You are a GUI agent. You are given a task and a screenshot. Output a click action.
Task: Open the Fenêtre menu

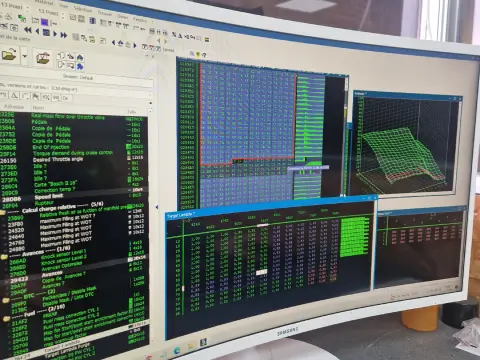140,20
